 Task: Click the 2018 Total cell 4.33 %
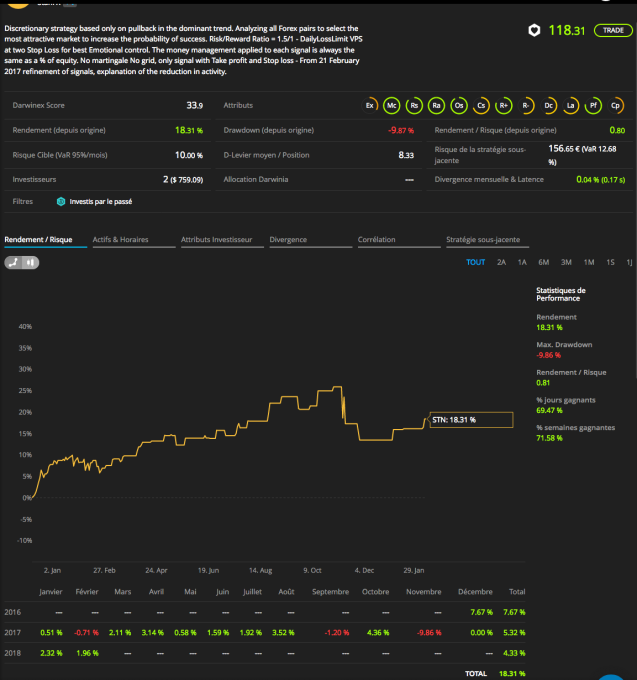point(514,653)
